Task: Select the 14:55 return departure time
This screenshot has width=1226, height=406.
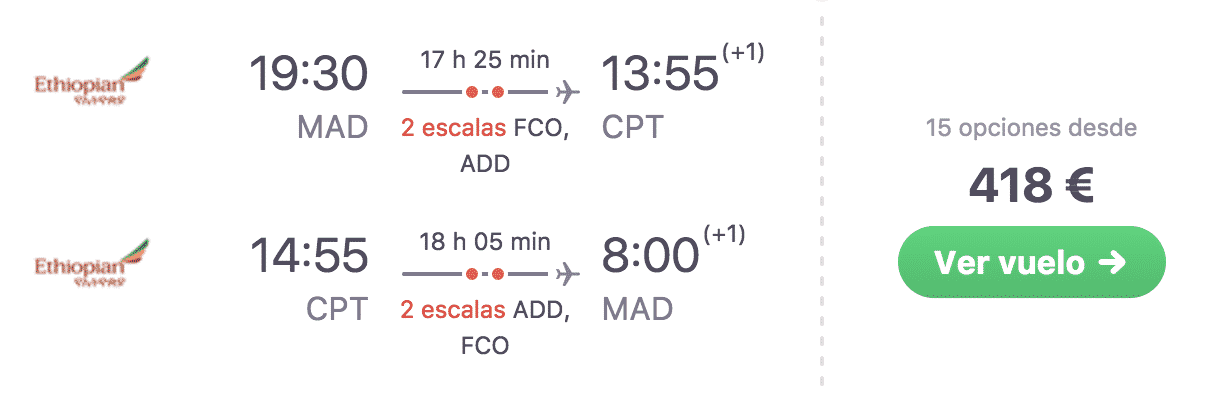Action: [309, 256]
